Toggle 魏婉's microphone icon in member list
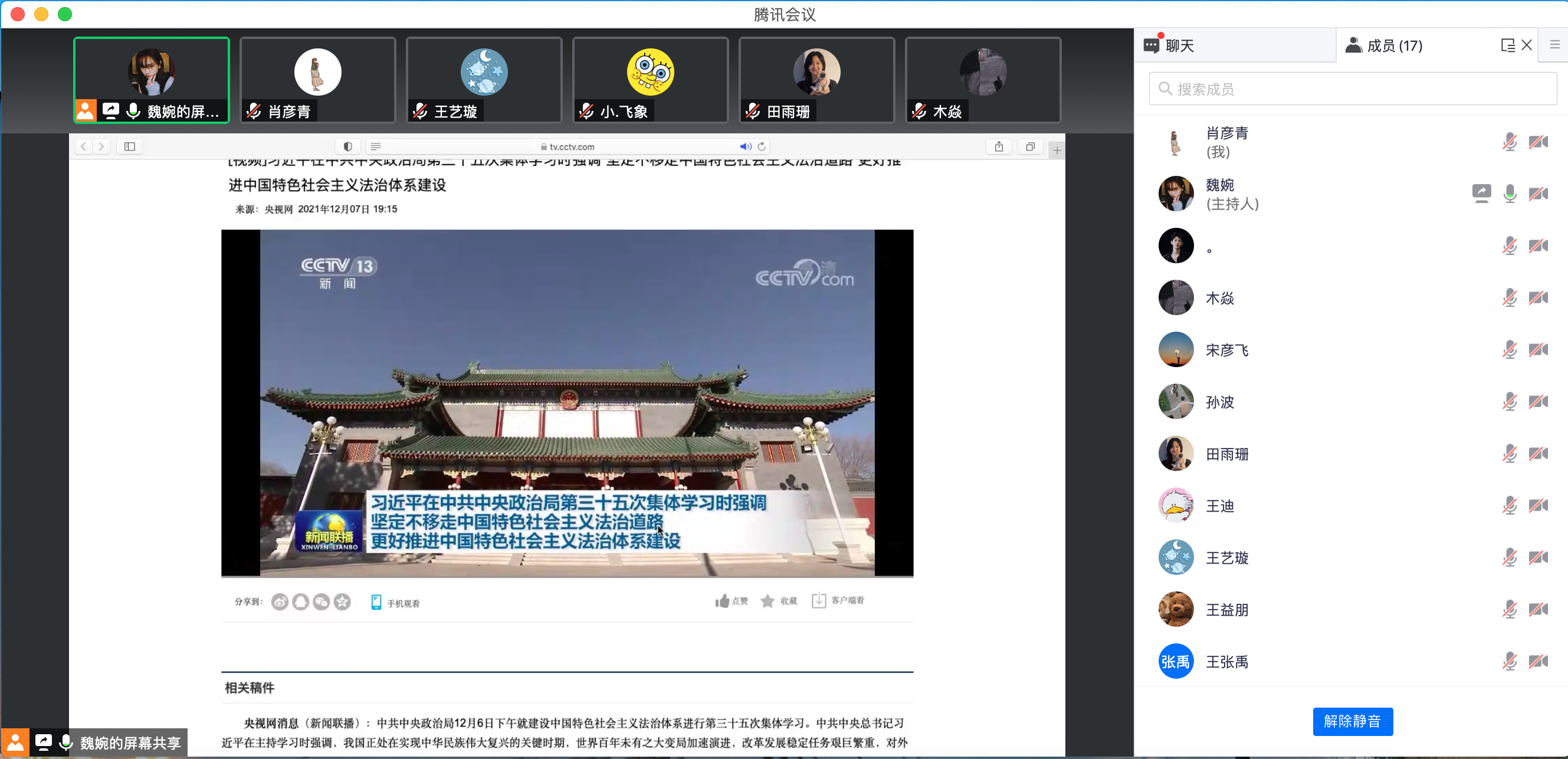1568x759 pixels. coord(1509,194)
